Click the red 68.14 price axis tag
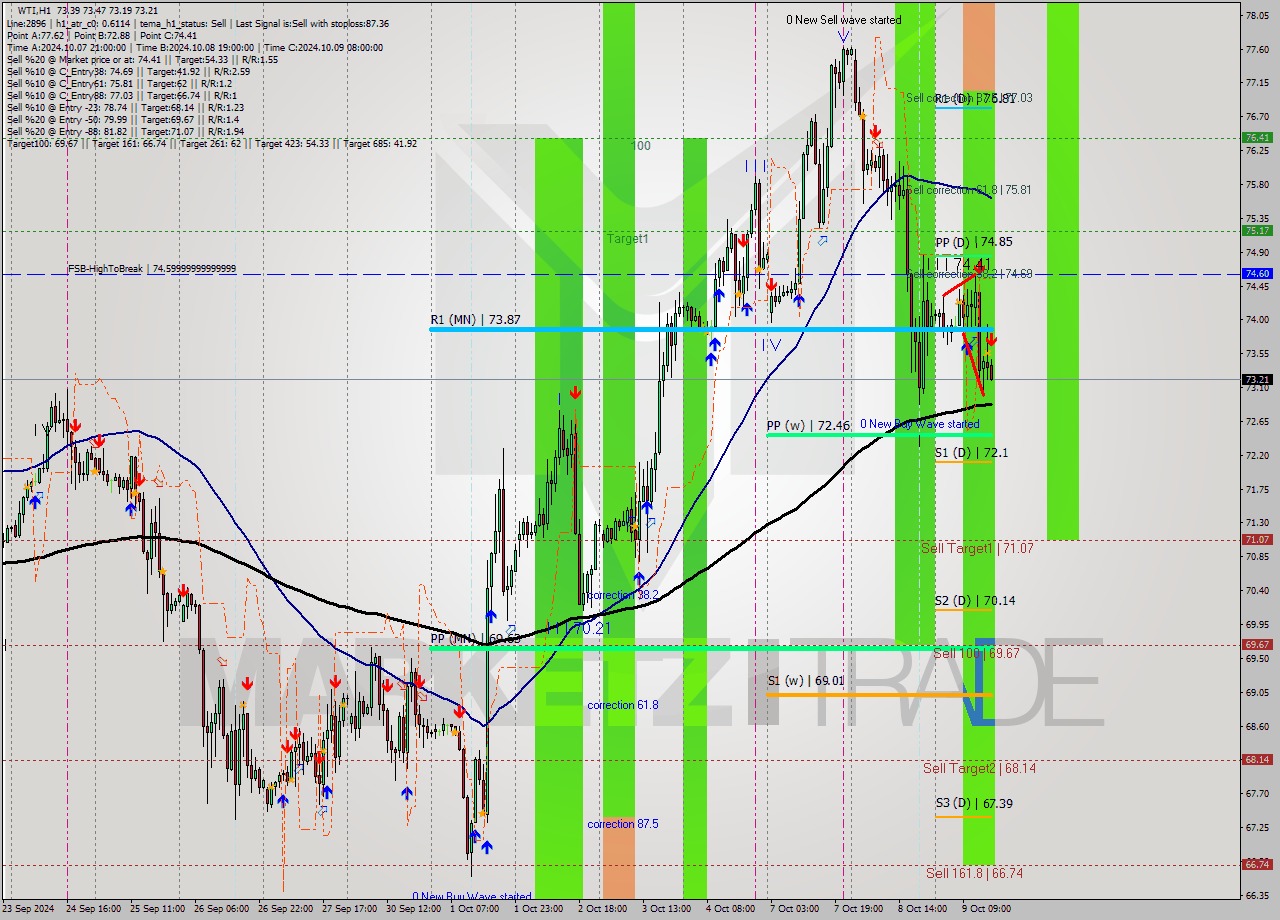Screen dimensions: 1280x920 click(1256, 760)
